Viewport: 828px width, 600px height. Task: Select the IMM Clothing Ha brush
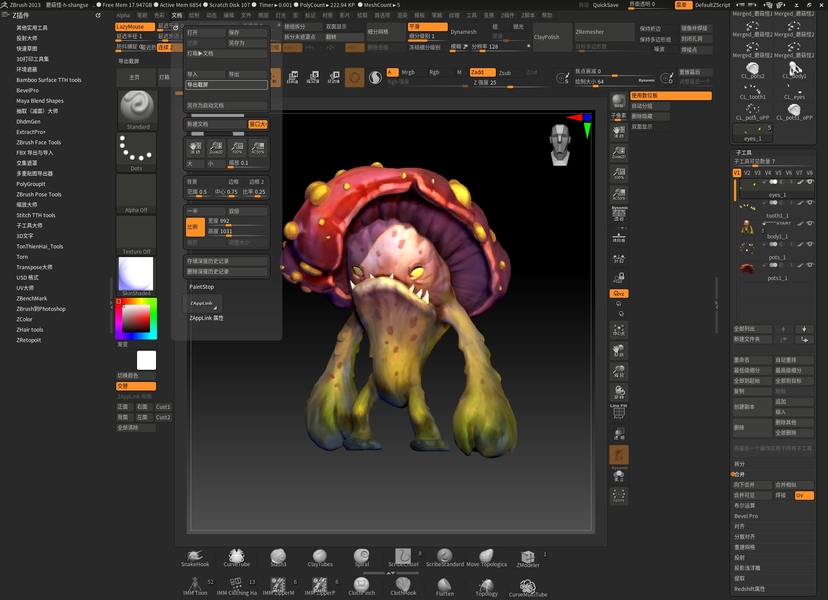(x=237, y=586)
